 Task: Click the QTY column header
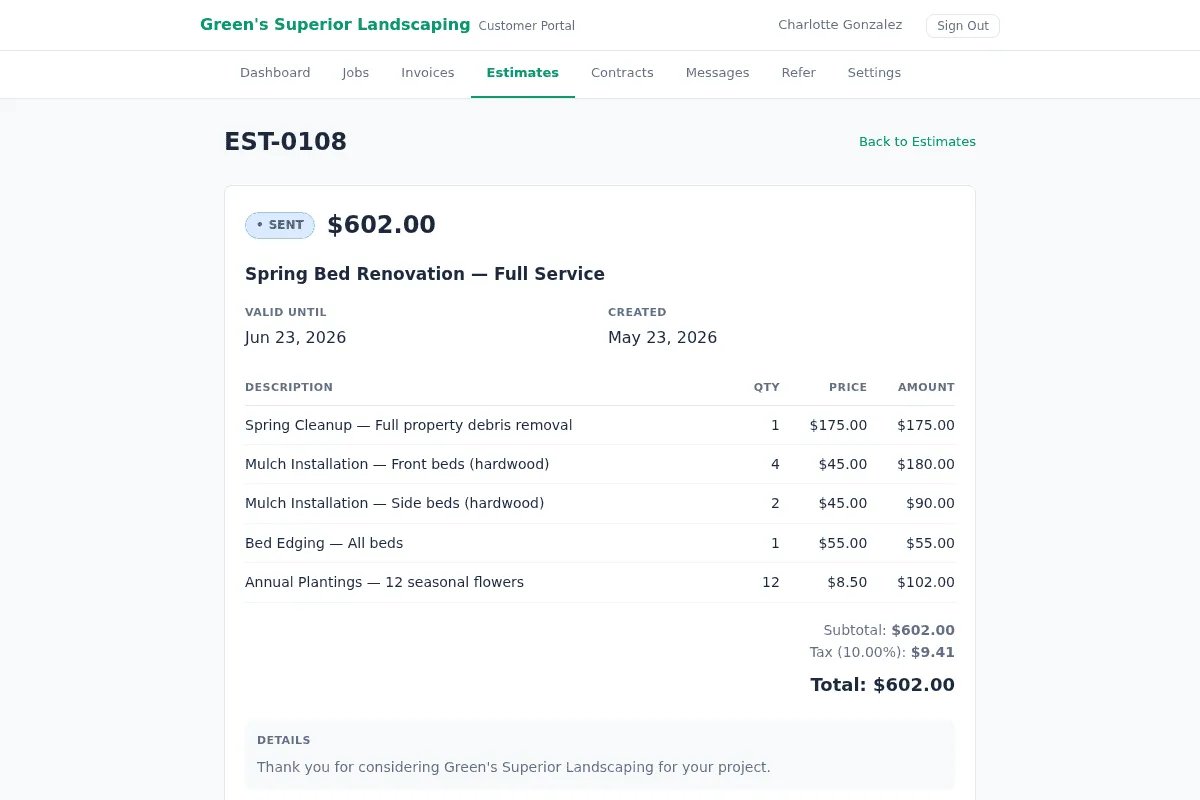(x=767, y=387)
